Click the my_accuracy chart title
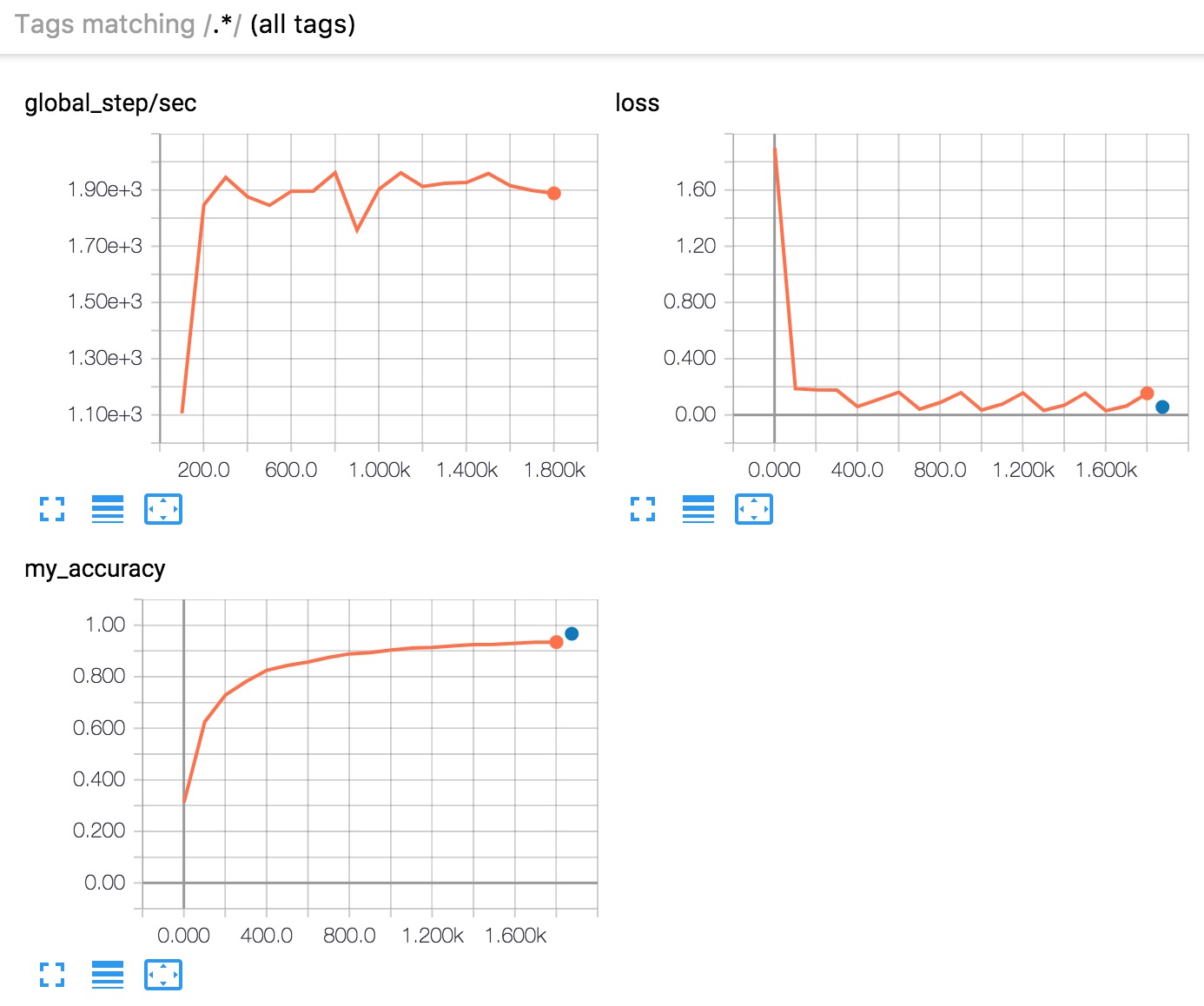This screenshot has width=1204, height=1006. (95, 569)
